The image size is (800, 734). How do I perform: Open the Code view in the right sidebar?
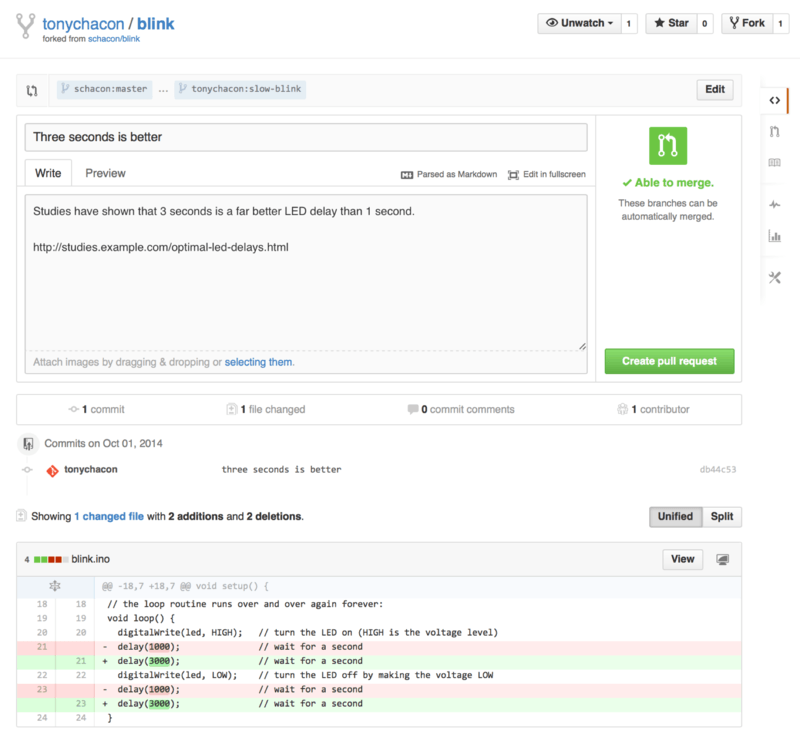[x=775, y=100]
